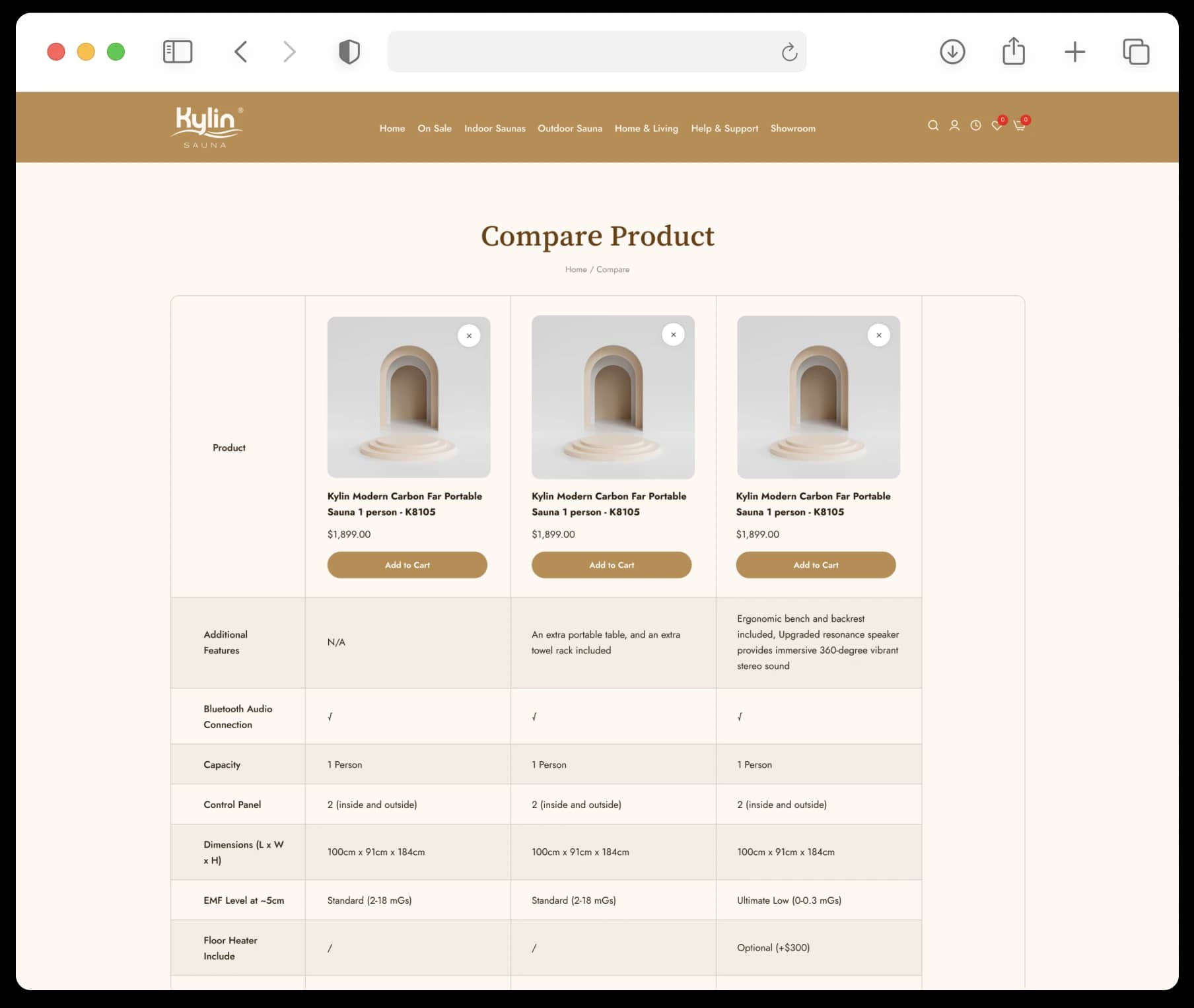Viewport: 1194px width, 1008px height.
Task: Reload the page with the refresh icon
Action: pos(789,52)
